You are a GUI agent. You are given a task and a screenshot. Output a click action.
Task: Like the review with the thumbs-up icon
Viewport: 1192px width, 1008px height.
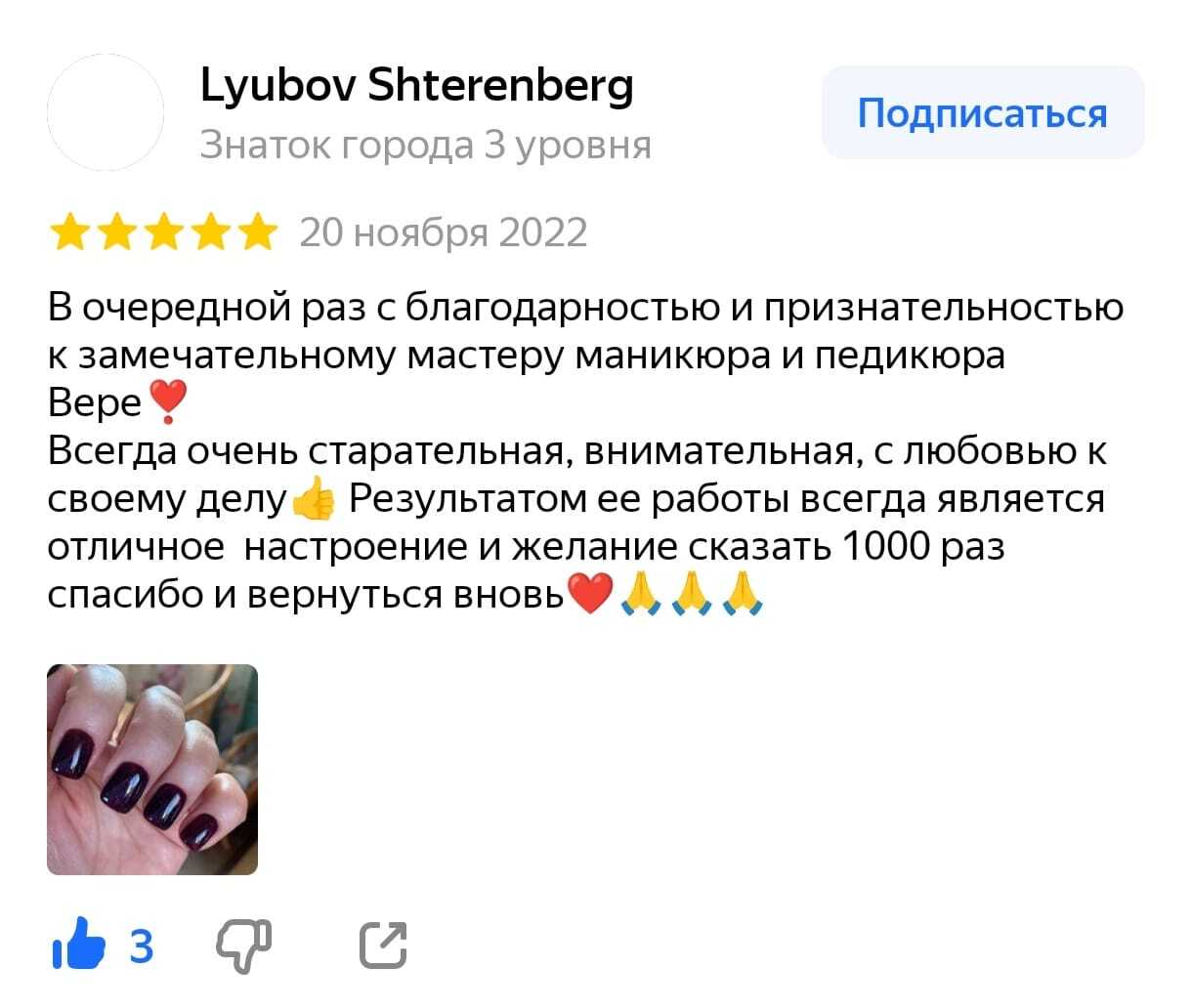coord(80,945)
